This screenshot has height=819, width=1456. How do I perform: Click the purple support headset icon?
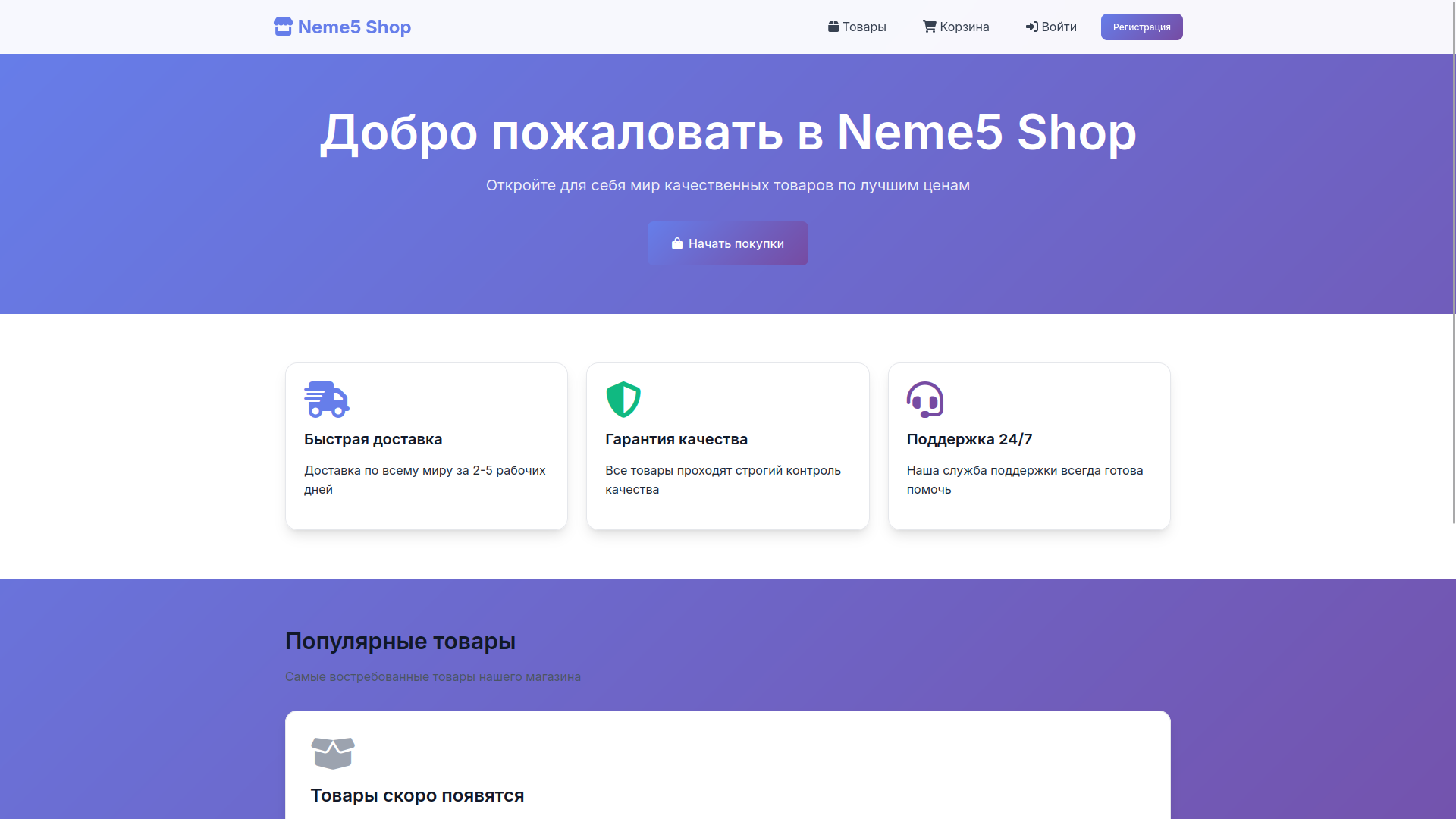[x=925, y=400]
